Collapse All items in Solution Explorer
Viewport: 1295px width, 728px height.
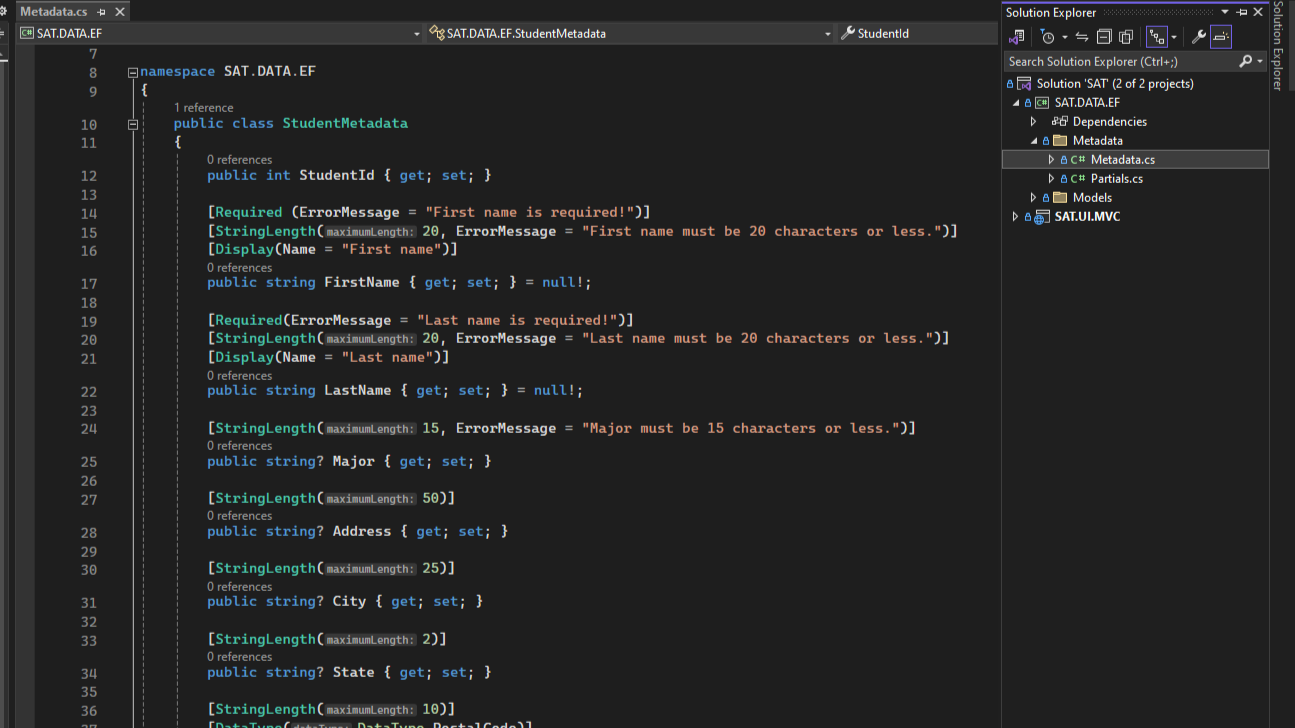pos(1104,37)
